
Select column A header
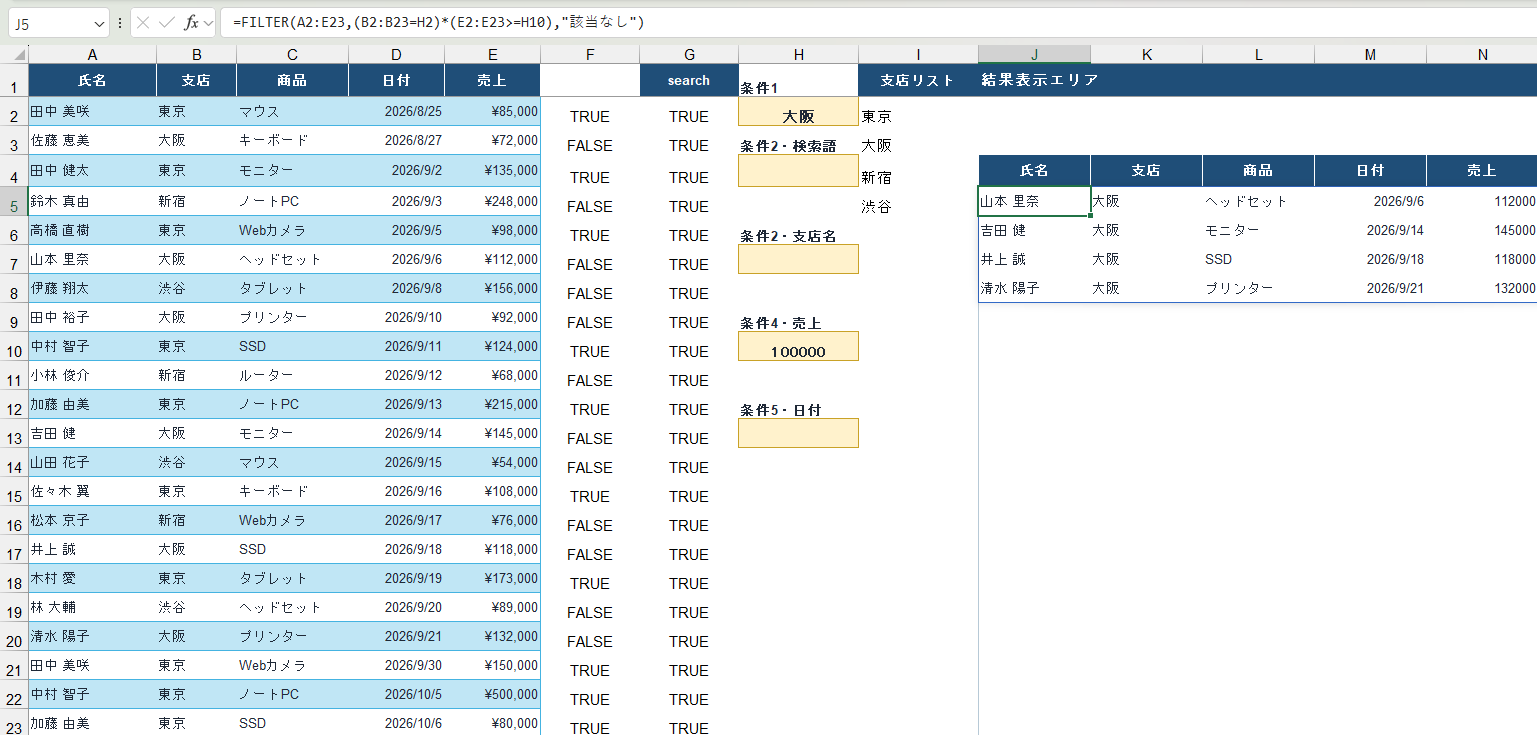[92, 55]
